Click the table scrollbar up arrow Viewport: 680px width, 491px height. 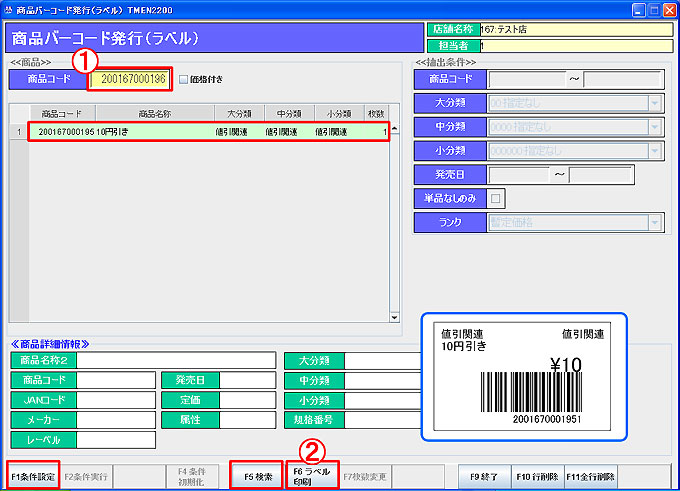393,129
